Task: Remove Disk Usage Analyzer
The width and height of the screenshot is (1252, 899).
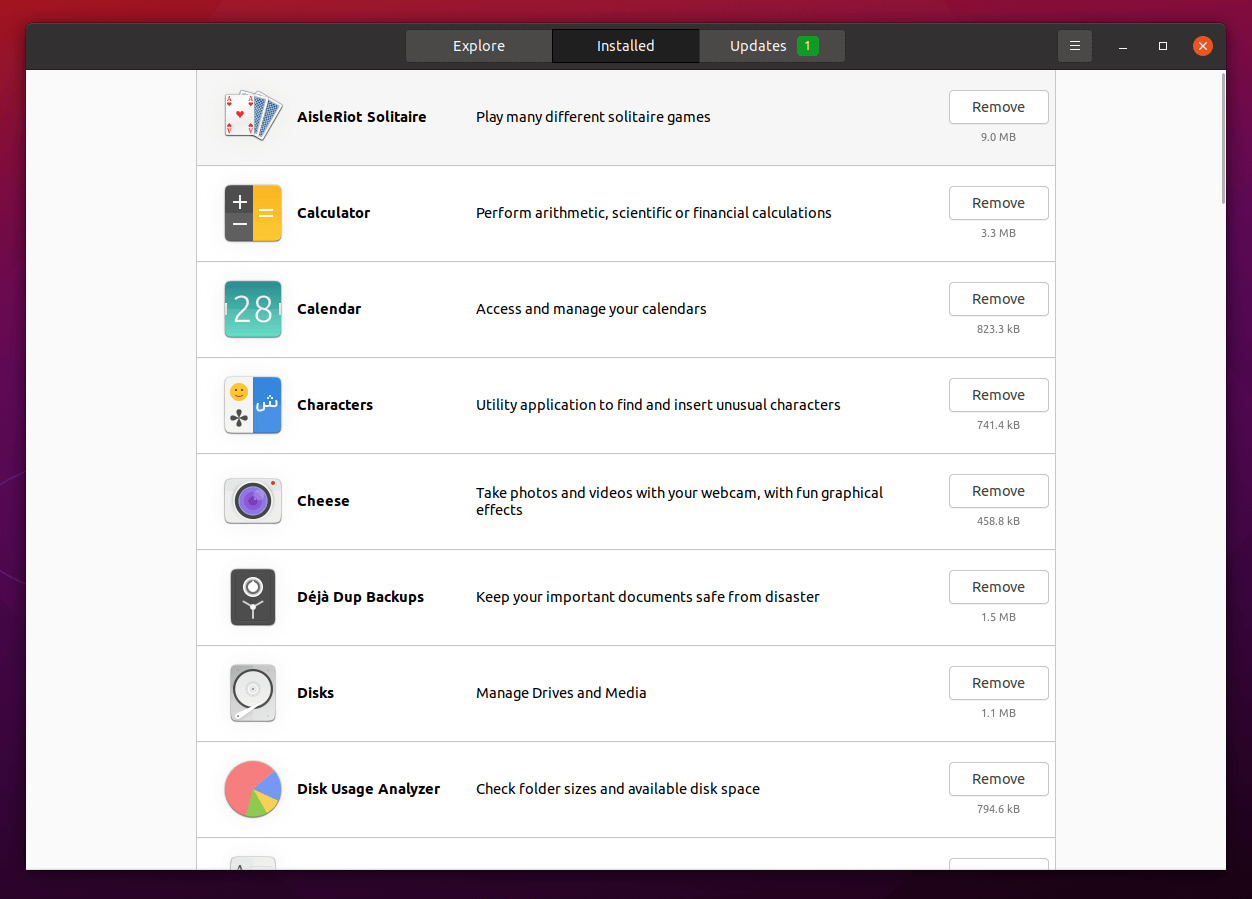Action: click(x=999, y=779)
